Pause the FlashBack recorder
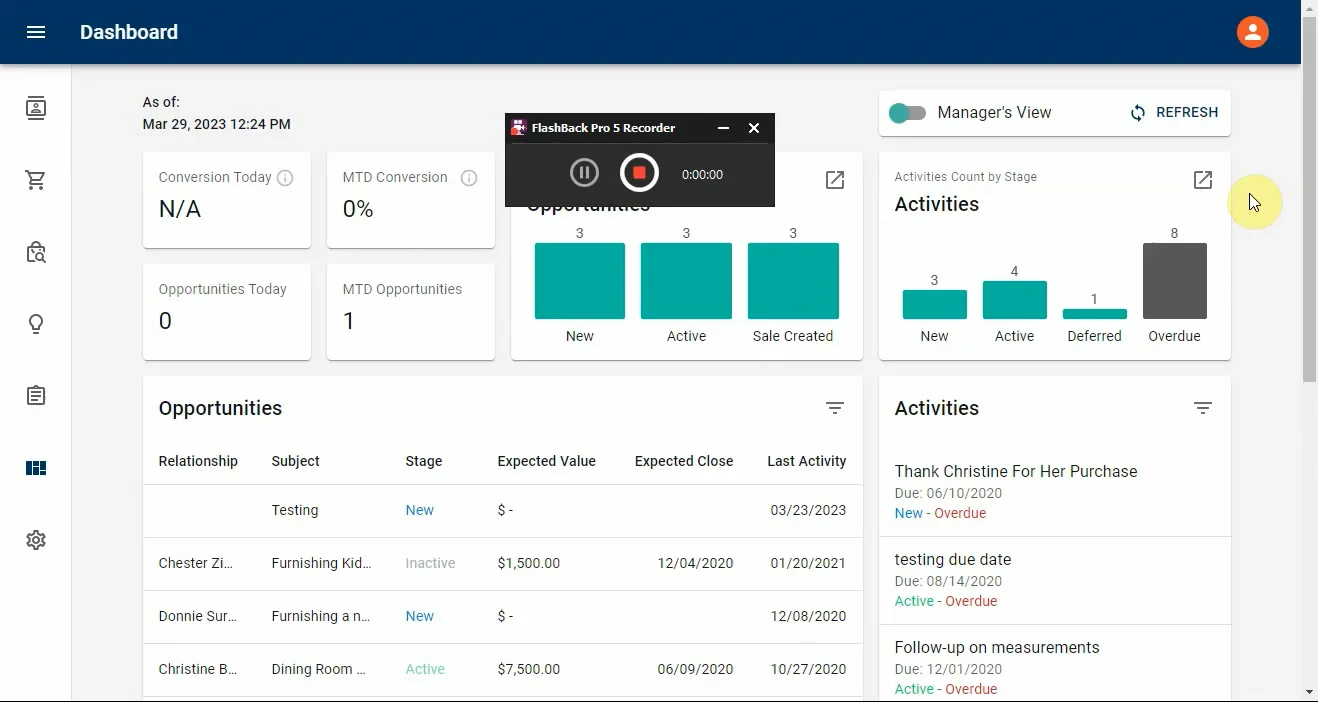This screenshot has width=1318, height=702. [584, 173]
